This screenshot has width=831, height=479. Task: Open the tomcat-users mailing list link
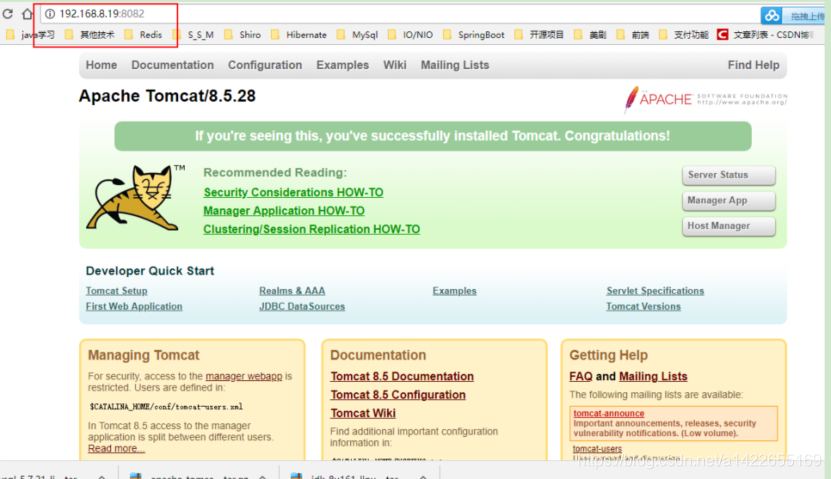(x=597, y=449)
